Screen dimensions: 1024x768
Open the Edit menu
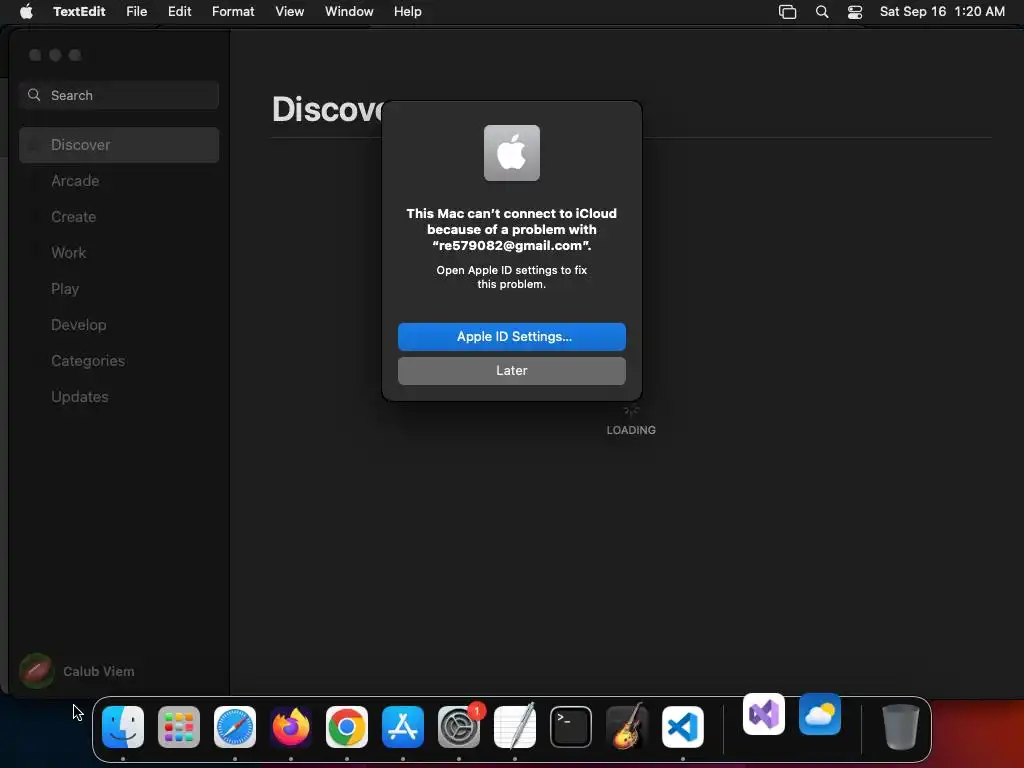(180, 11)
